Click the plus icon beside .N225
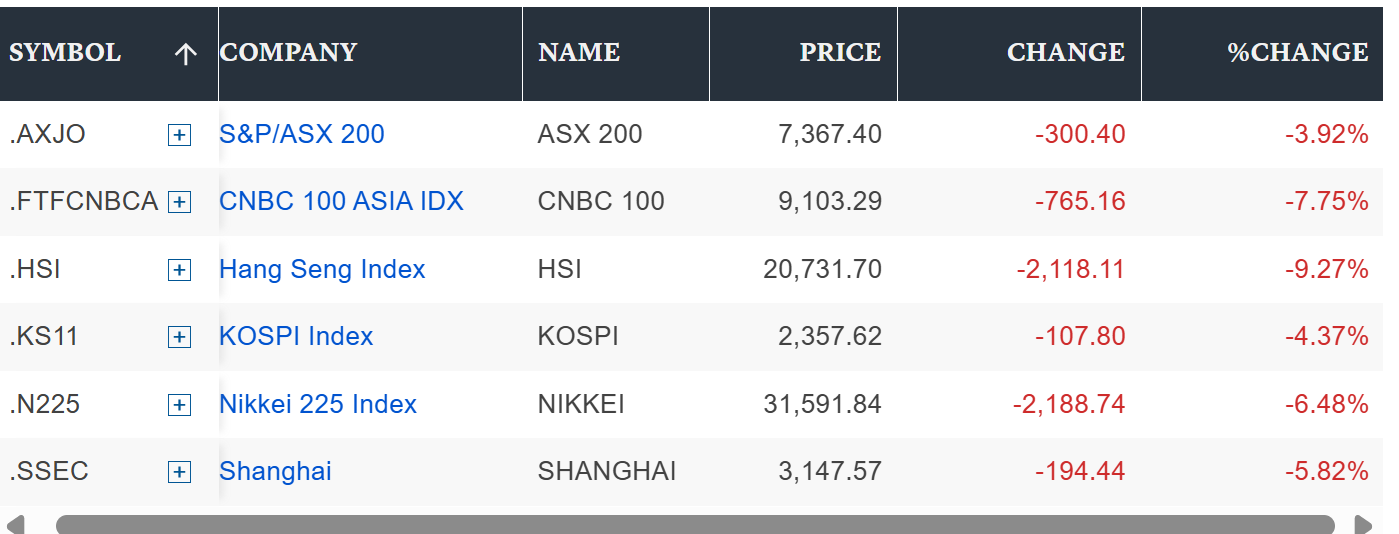The width and height of the screenshot is (1399, 534). [179, 405]
